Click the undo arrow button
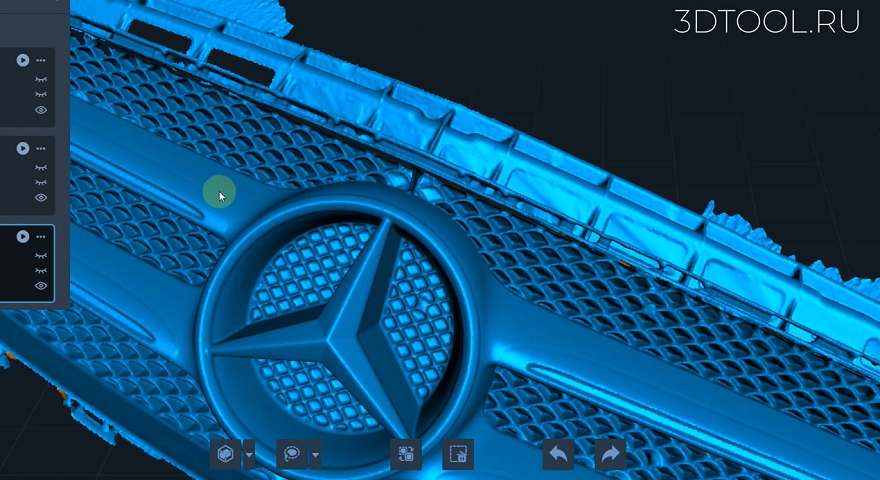880x480 pixels. (558, 454)
